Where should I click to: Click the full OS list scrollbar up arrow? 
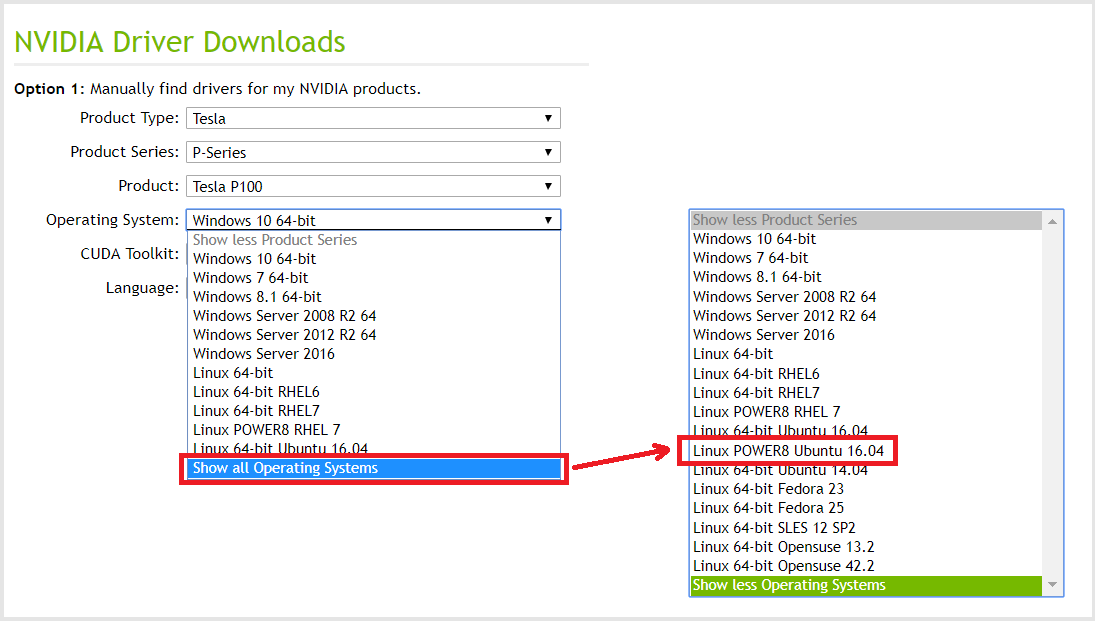point(1052,221)
